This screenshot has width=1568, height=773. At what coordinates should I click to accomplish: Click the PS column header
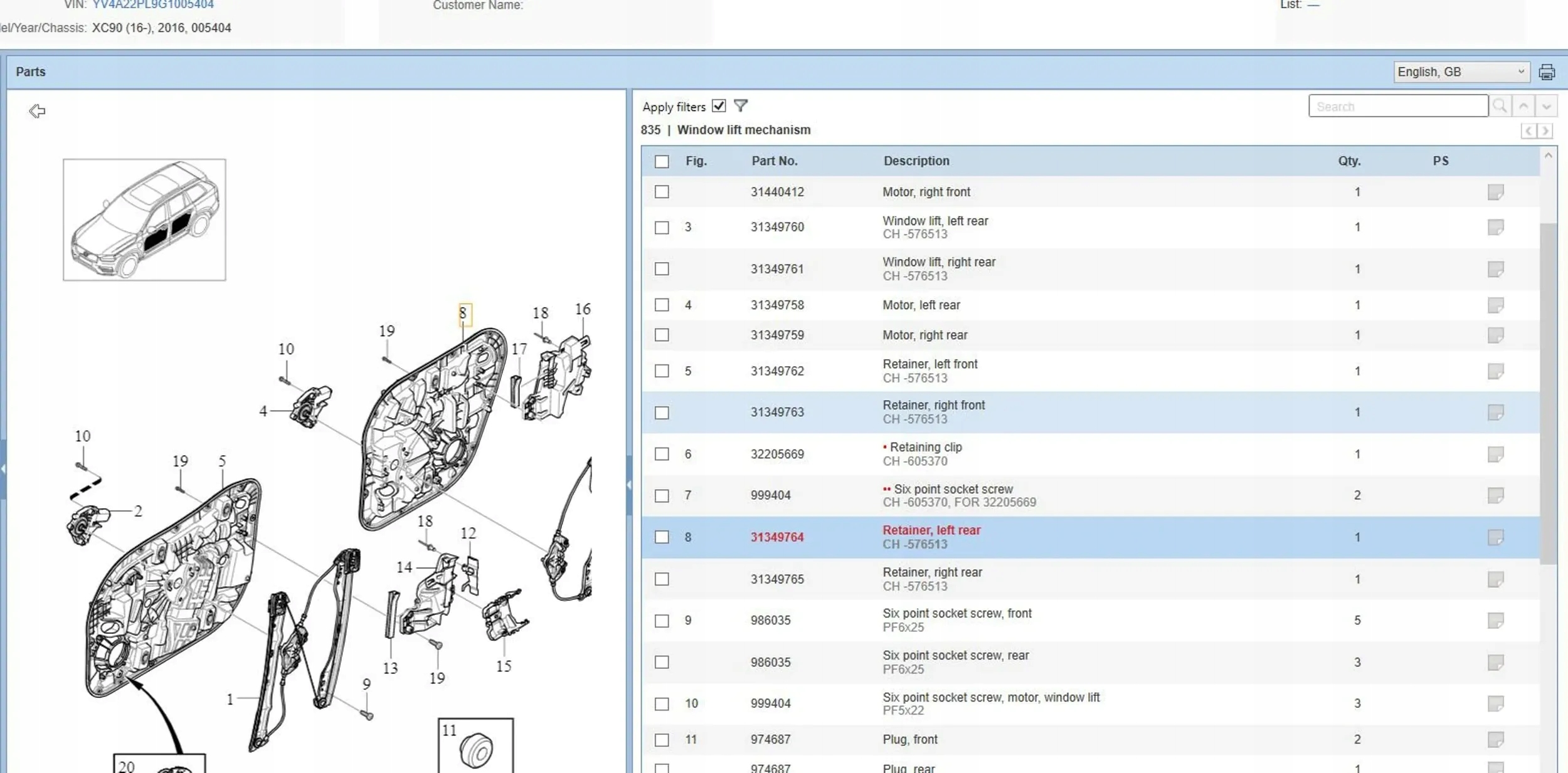click(1441, 161)
